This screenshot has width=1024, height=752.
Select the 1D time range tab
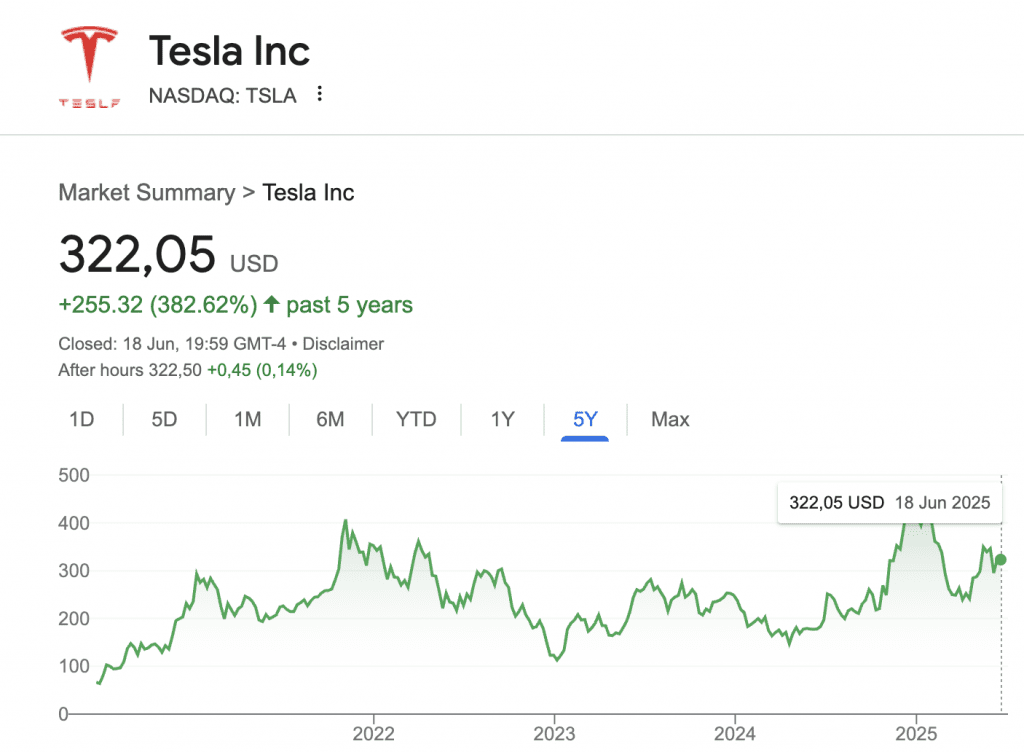(x=81, y=419)
